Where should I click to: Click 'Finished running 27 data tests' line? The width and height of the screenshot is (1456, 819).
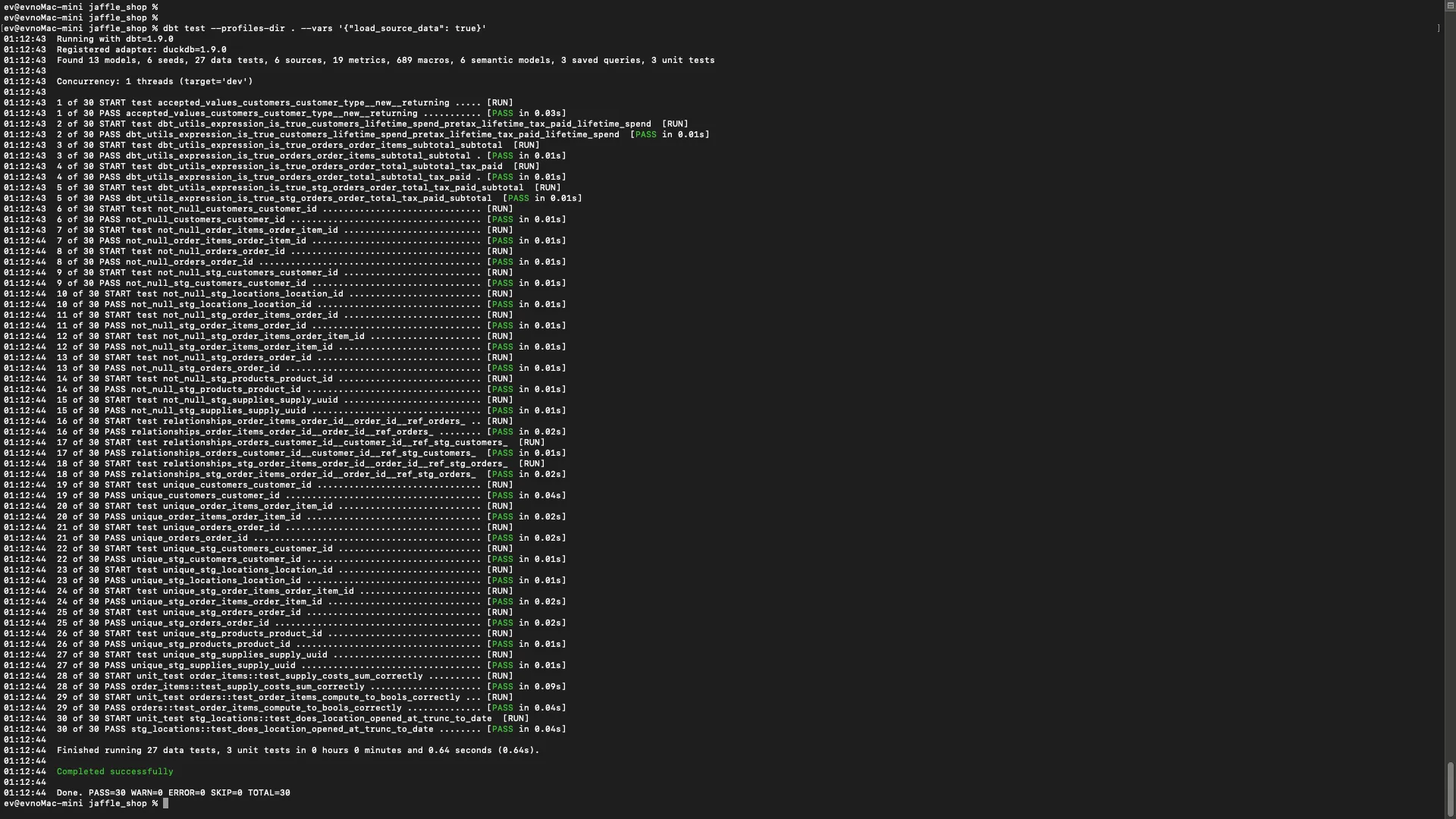click(x=298, y=750)
